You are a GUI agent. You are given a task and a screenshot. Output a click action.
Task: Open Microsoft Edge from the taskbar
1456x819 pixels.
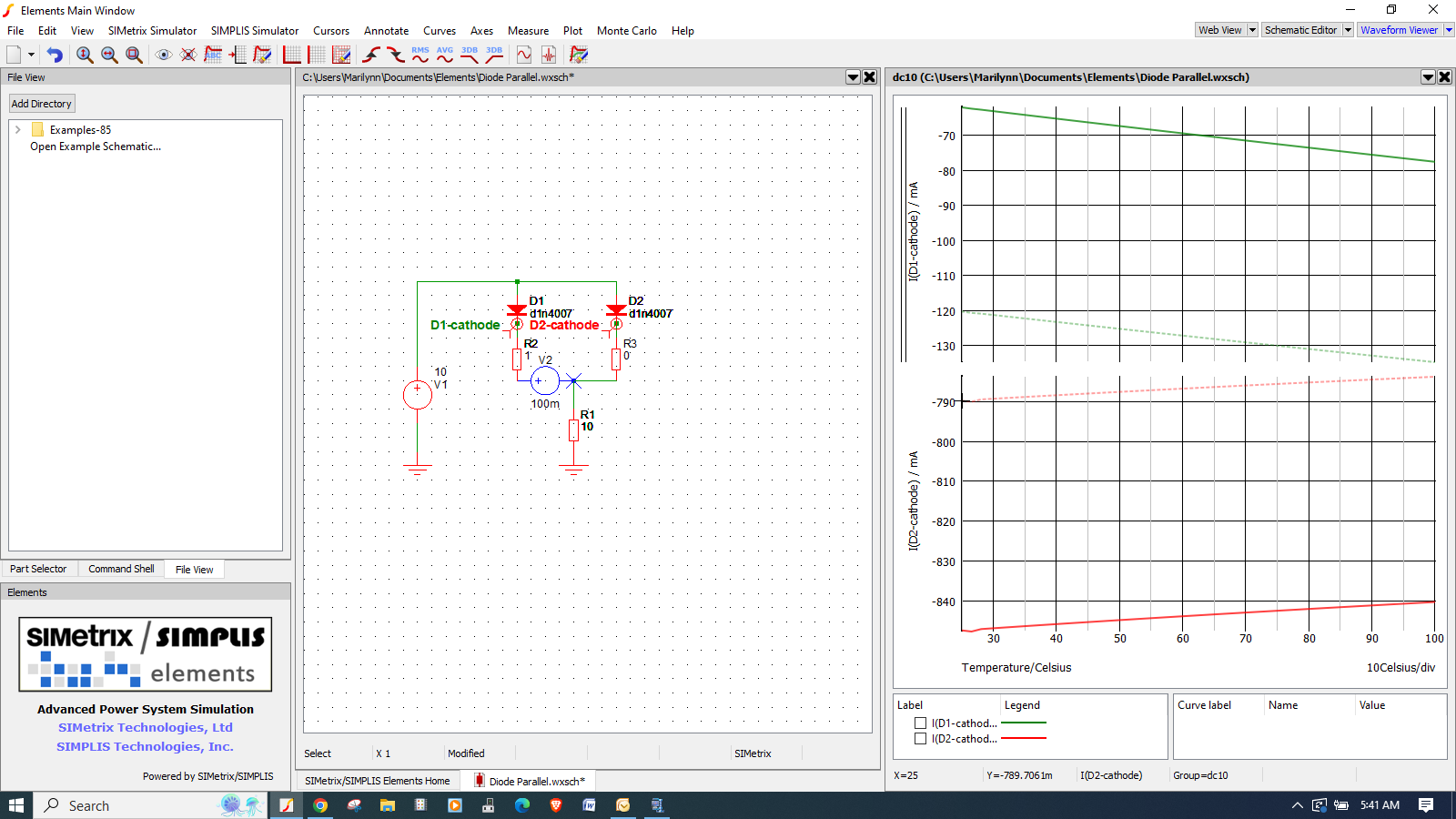[x=522, y=805]
